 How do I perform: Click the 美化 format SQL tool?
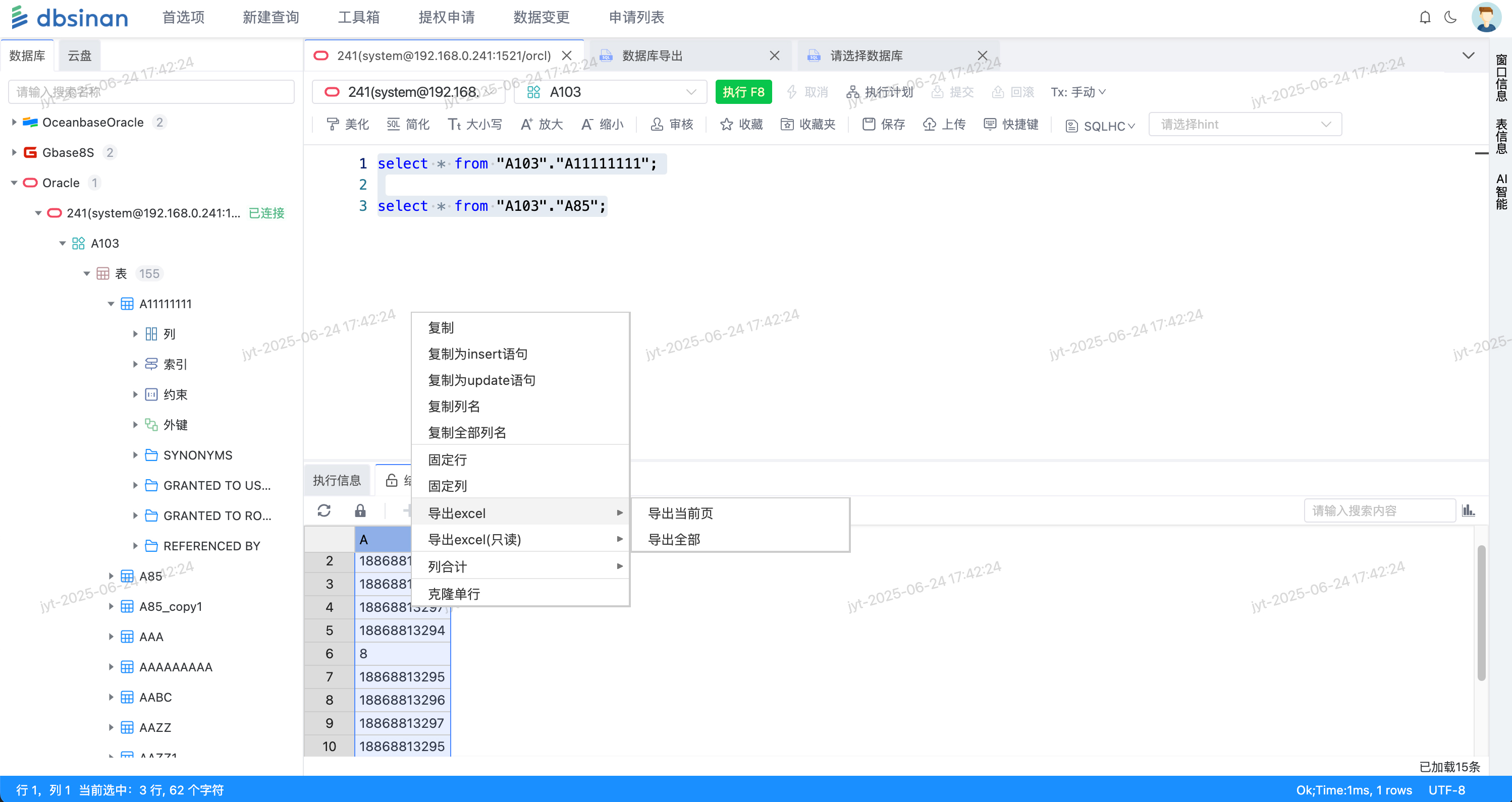[348, 125]
